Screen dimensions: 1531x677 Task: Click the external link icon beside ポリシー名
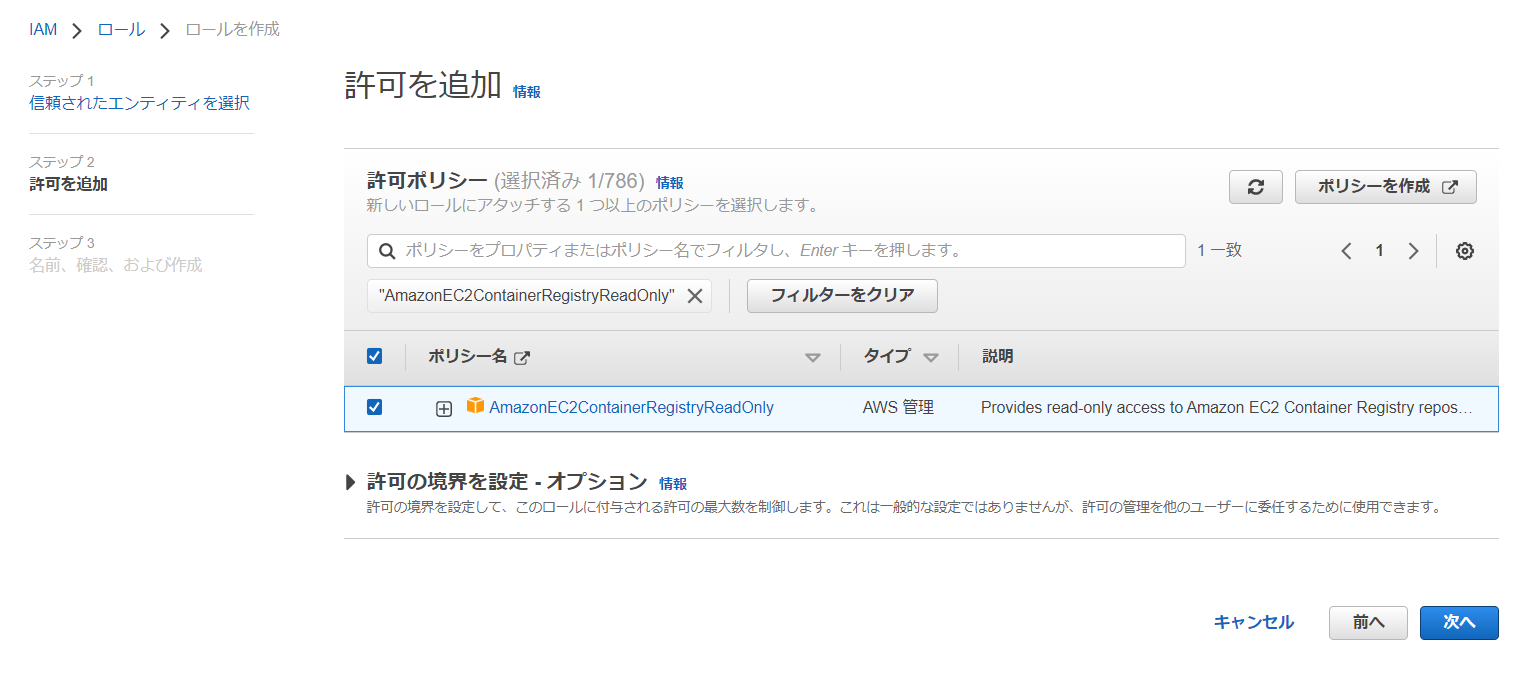[521, 357]
